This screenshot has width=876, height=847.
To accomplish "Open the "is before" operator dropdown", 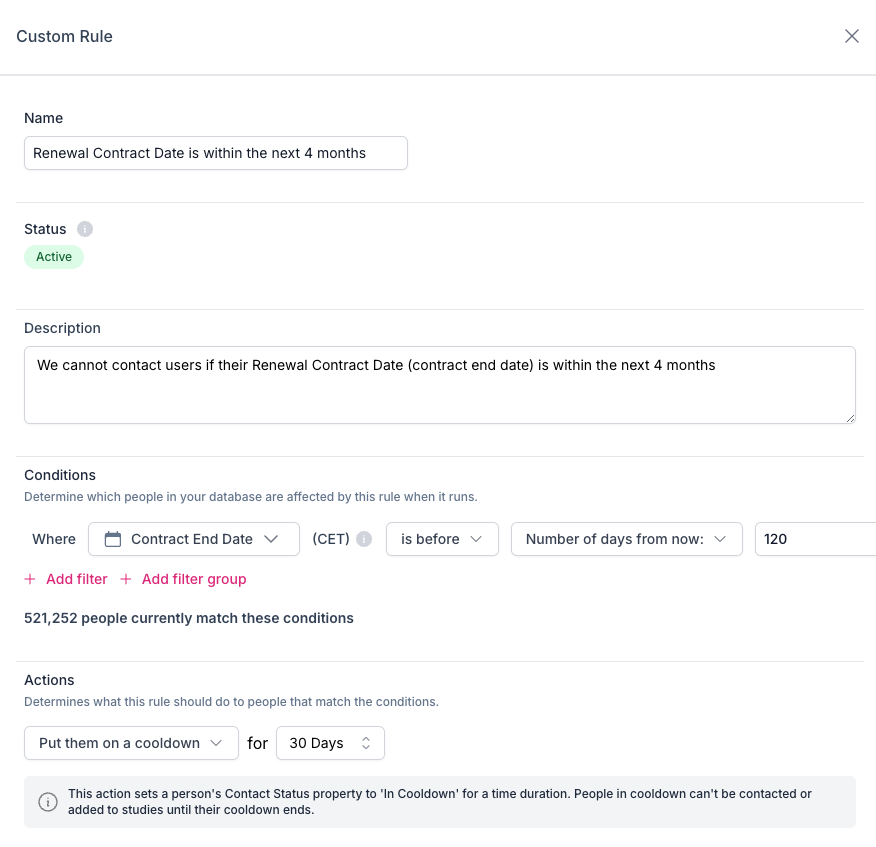I will click(442, 539).
